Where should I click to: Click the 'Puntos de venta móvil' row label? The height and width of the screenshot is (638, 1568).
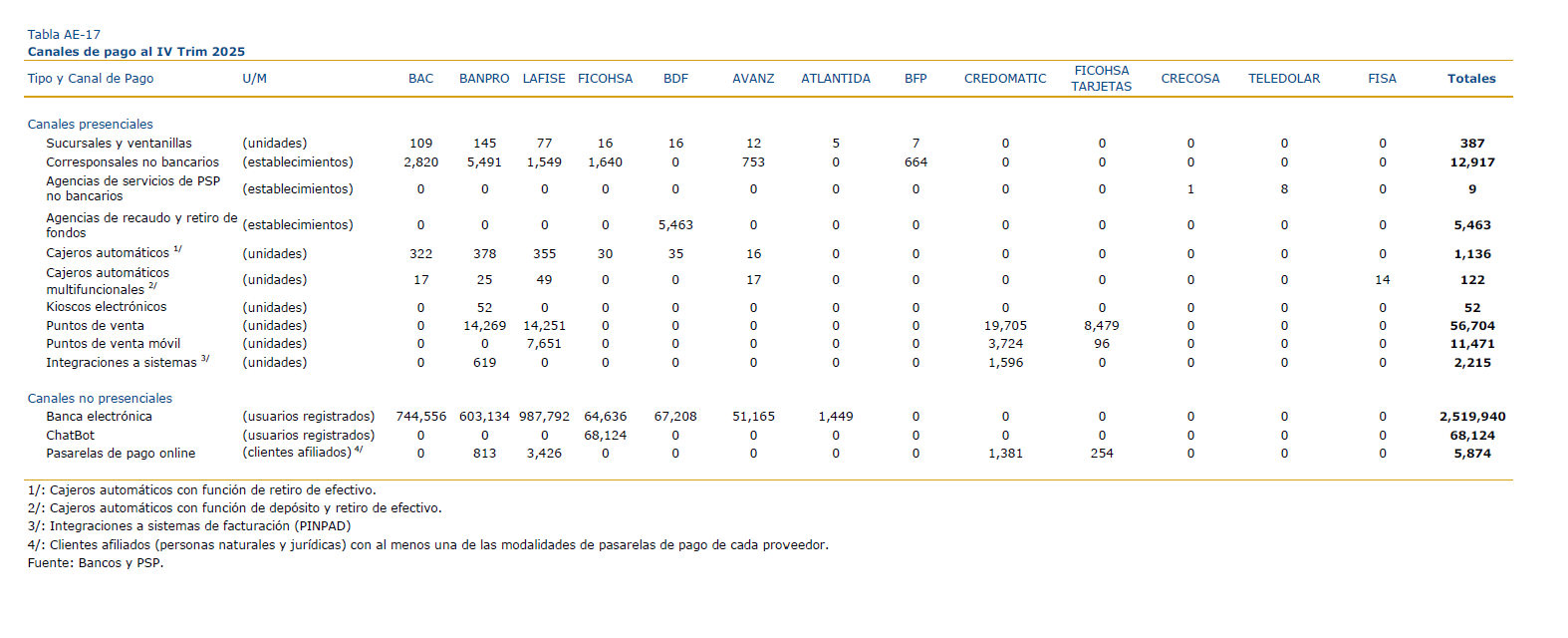tap(114, 344)
